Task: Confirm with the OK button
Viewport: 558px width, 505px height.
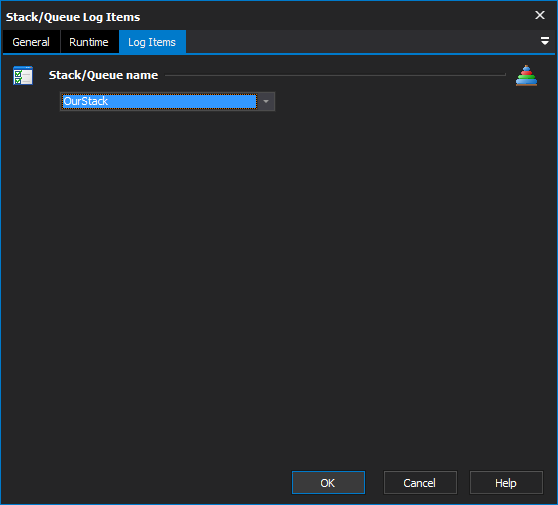Action: 328,483
